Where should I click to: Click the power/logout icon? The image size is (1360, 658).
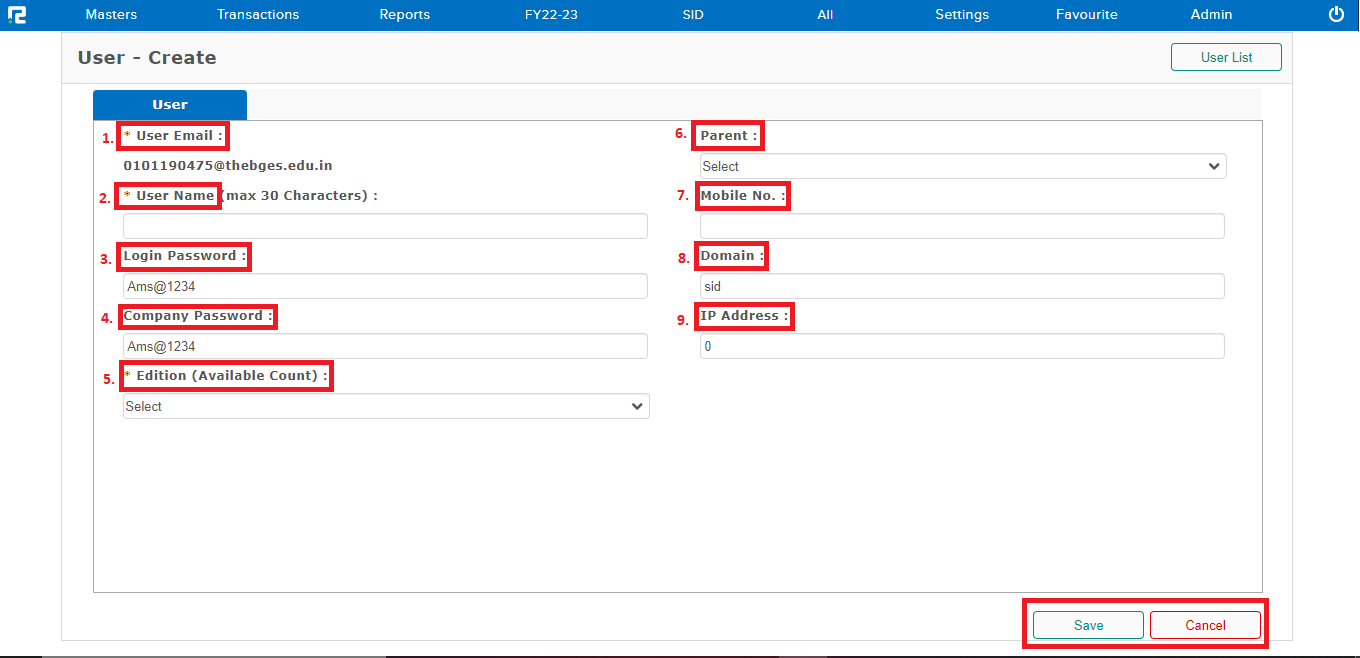(1337, 14)
